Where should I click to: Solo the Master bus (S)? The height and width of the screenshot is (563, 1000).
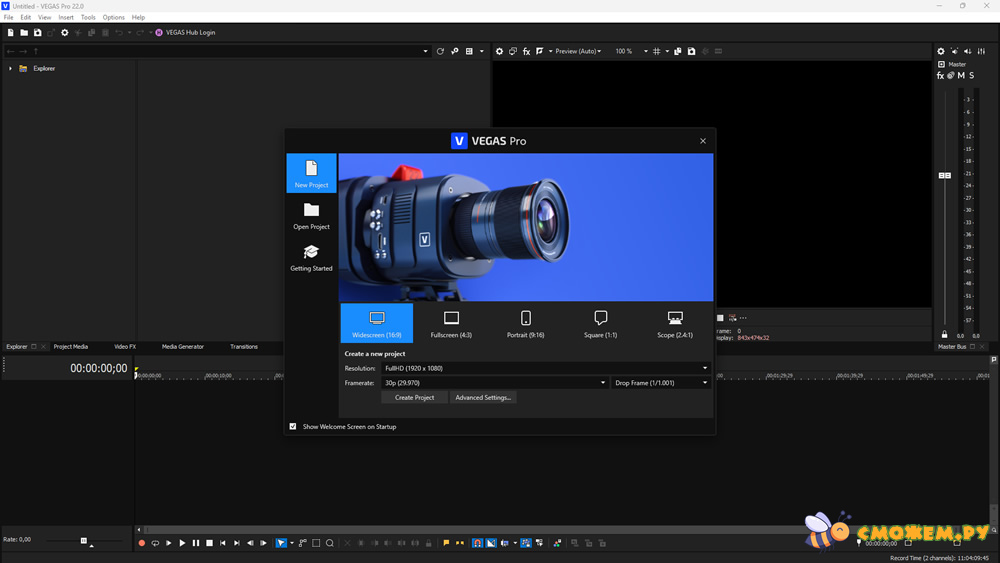pos(971,75)
